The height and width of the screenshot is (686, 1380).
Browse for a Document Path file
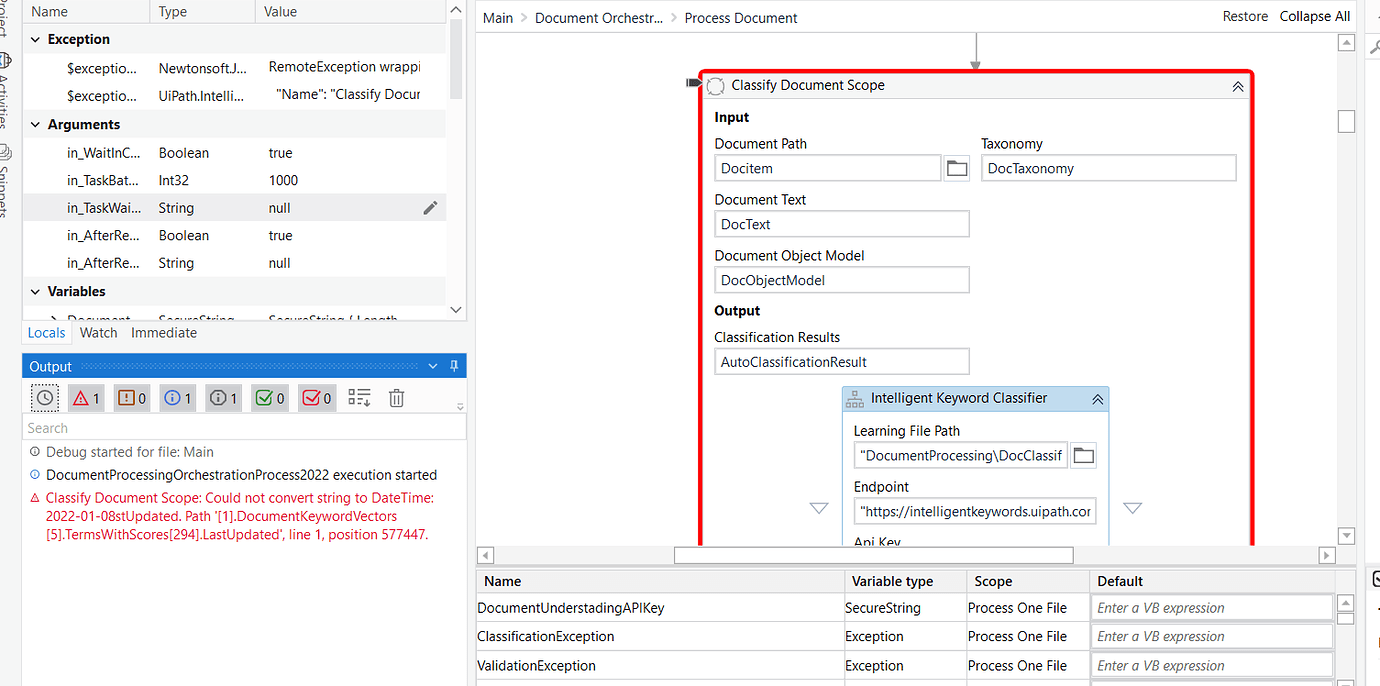[956, 167]
